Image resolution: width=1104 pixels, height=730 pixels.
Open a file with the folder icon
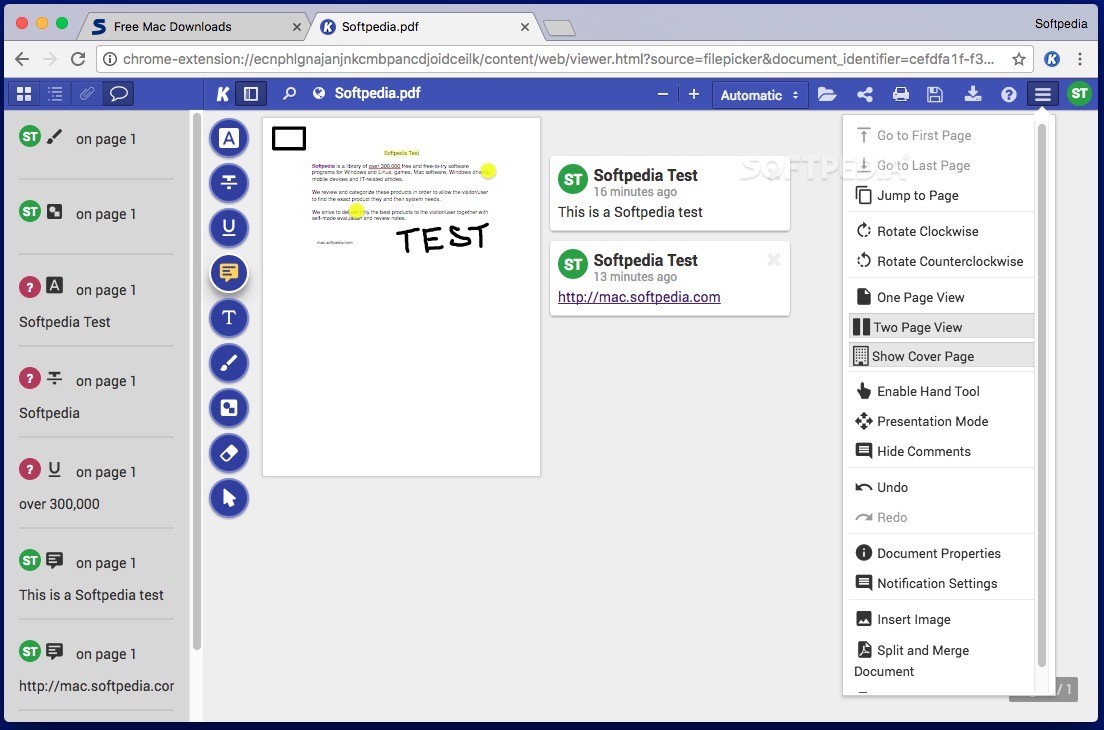point(827,94)
